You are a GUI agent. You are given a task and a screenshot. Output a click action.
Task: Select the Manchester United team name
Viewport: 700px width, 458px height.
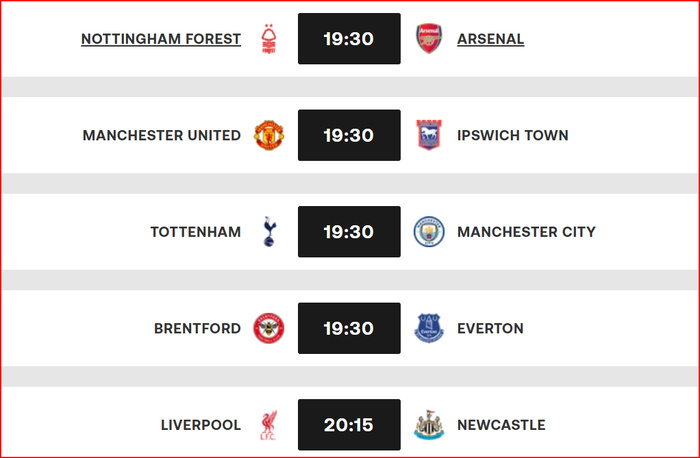[162, 135]
